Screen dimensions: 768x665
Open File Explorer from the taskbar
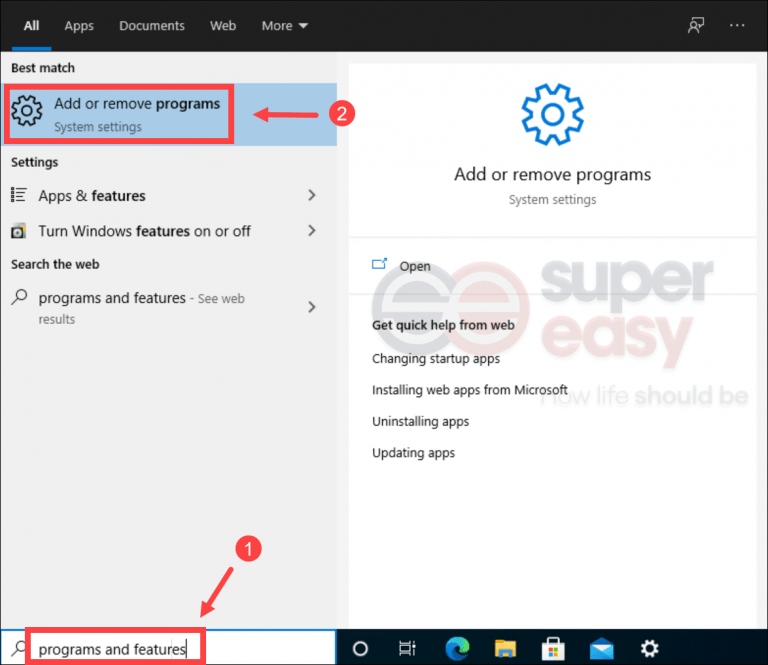[505, 649]
